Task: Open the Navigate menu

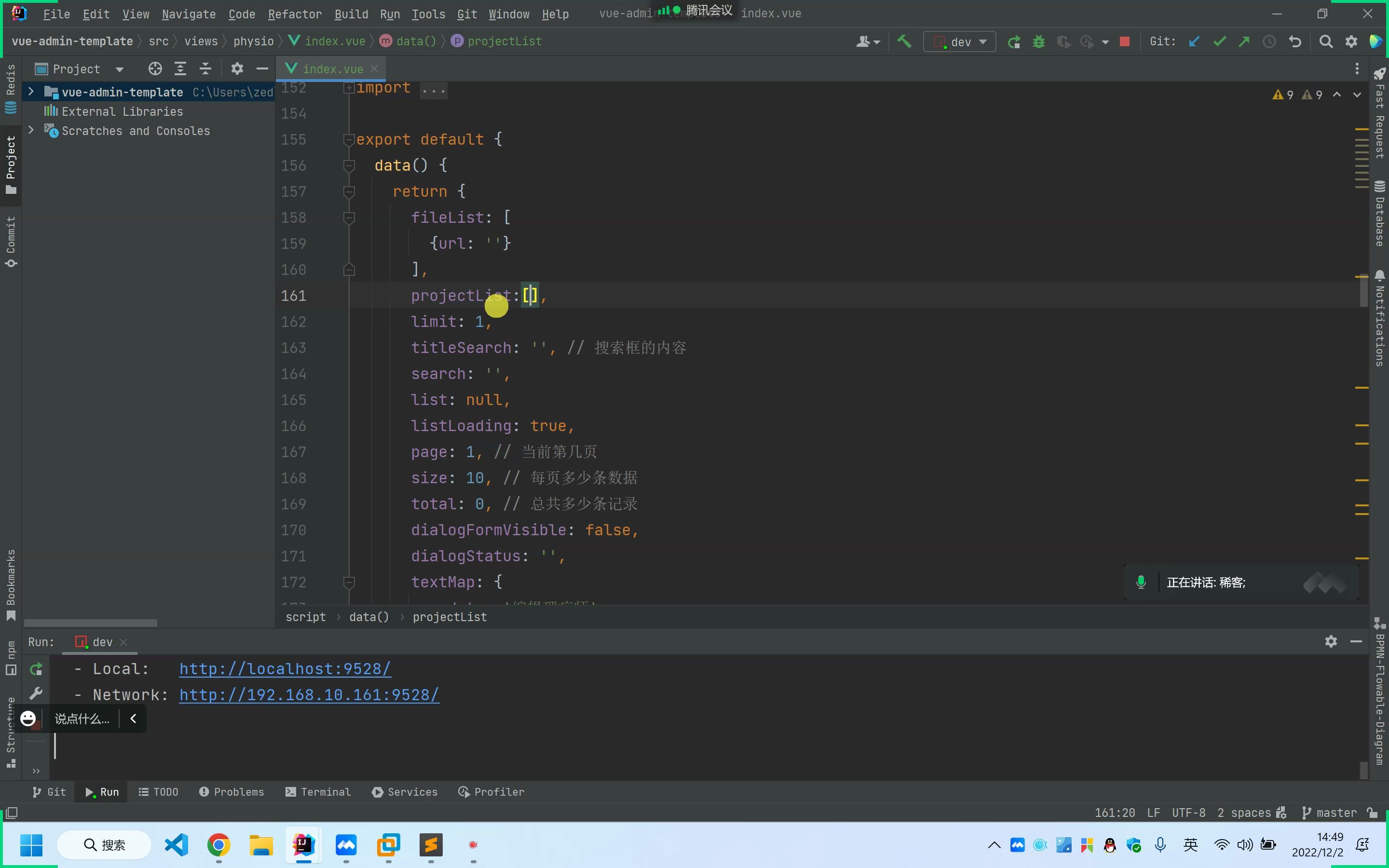Action: coord(189,14)
